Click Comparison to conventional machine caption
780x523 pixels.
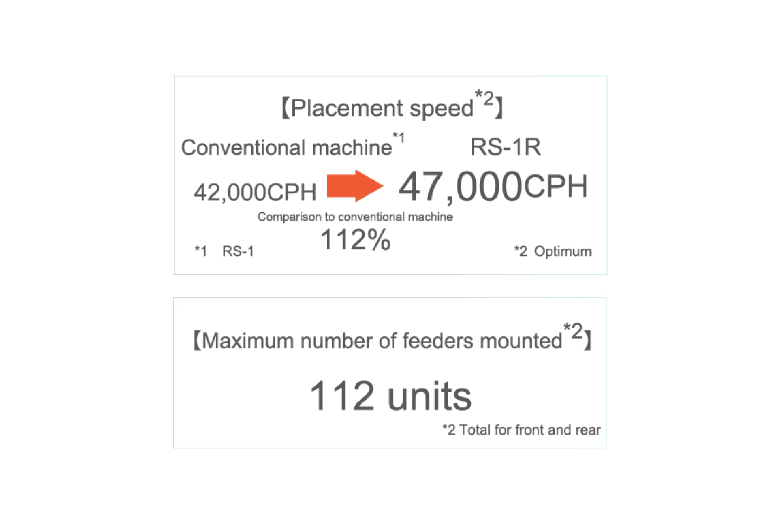click(x=355, y=217)
